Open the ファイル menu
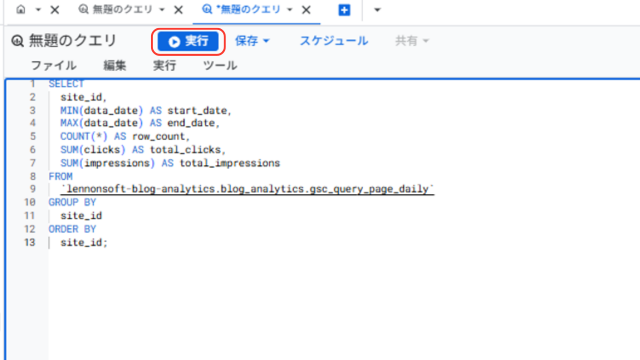640x360 pixels. pos(53,65)
